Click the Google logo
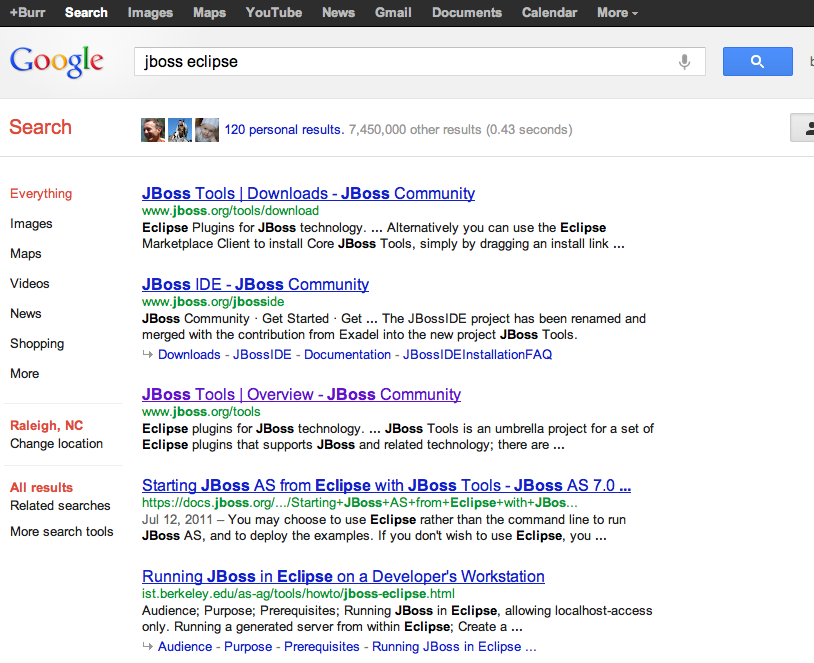The height and width of the screenshot is (663, 814). pos(57,62)
